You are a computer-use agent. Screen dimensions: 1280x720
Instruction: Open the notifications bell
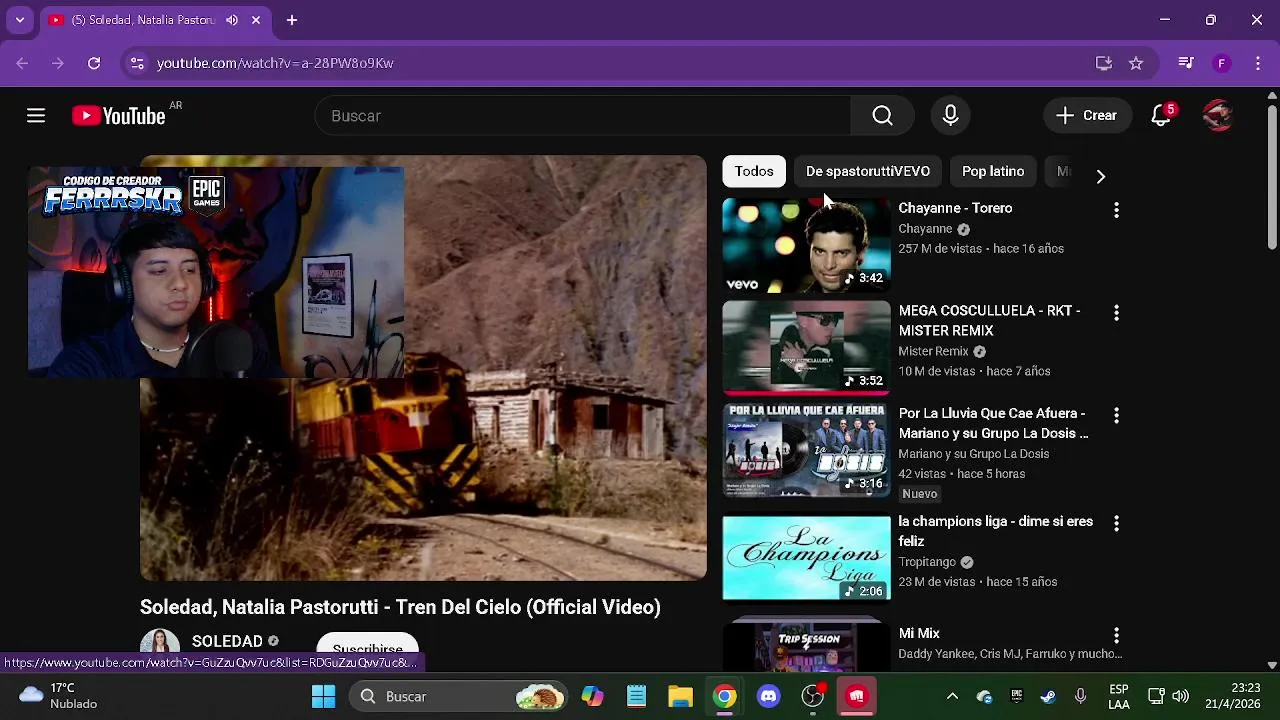pyautogui.click(x=1161, y=116)
